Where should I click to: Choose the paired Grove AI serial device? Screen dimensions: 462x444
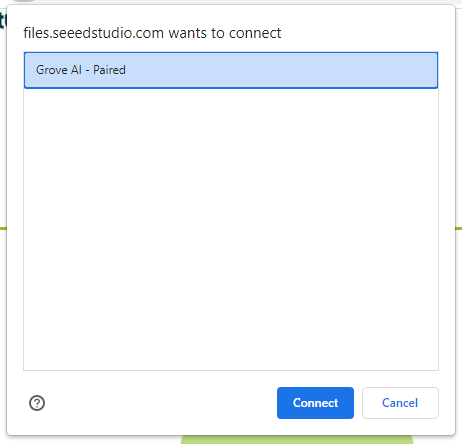pos(231,70)
